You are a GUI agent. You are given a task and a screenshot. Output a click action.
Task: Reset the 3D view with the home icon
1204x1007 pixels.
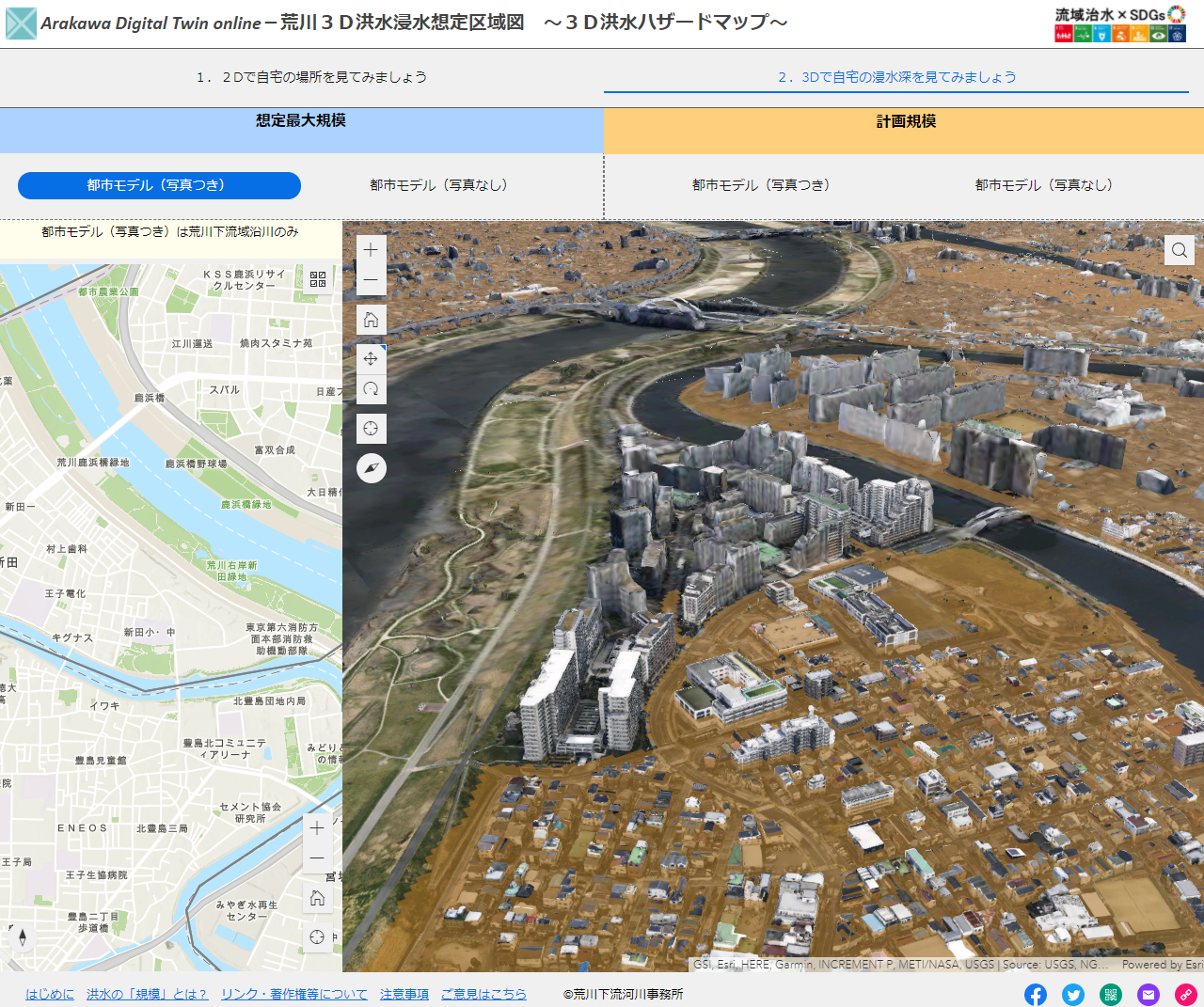click(371, 319)
